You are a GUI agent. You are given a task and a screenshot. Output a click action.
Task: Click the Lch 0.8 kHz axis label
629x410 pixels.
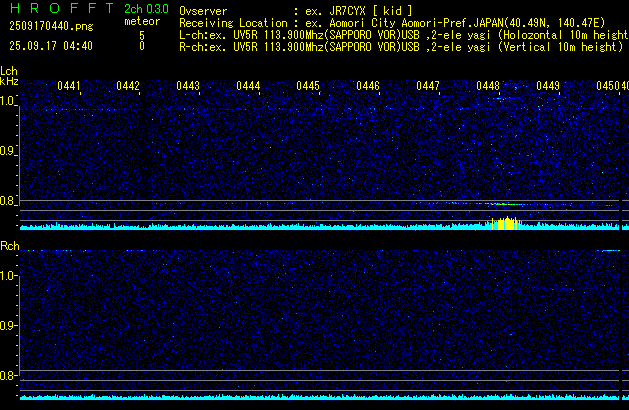pyautogui.click(x=8, y=201)
